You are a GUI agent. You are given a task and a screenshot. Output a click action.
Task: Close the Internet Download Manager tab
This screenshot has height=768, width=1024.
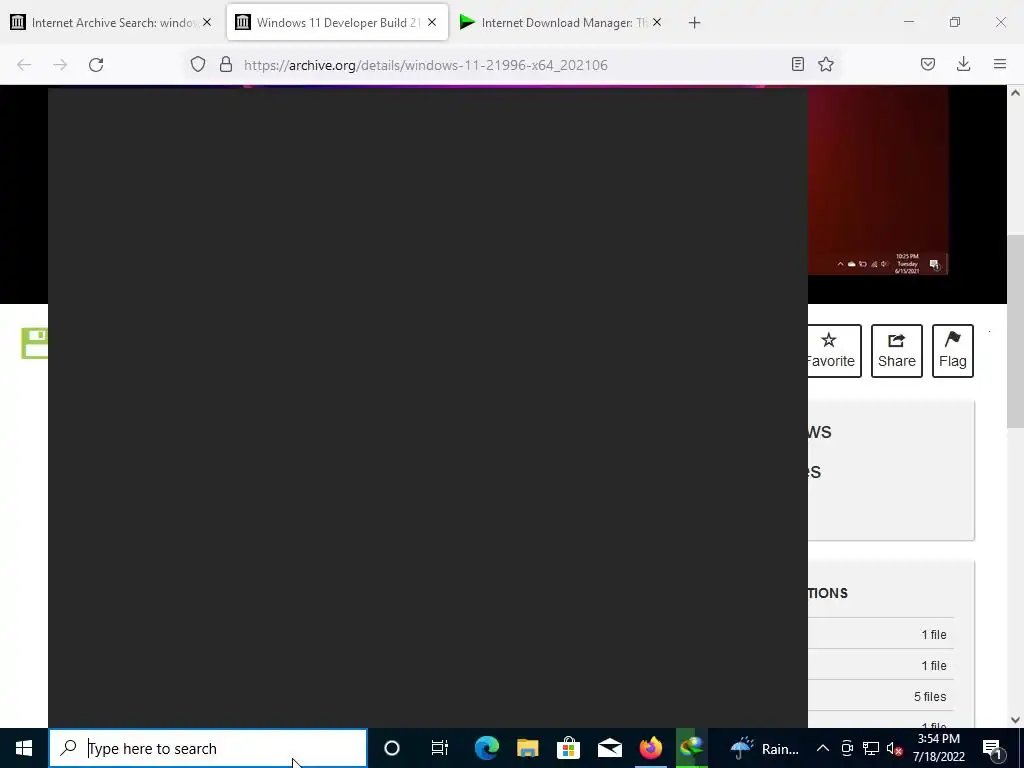click(657, 23)
